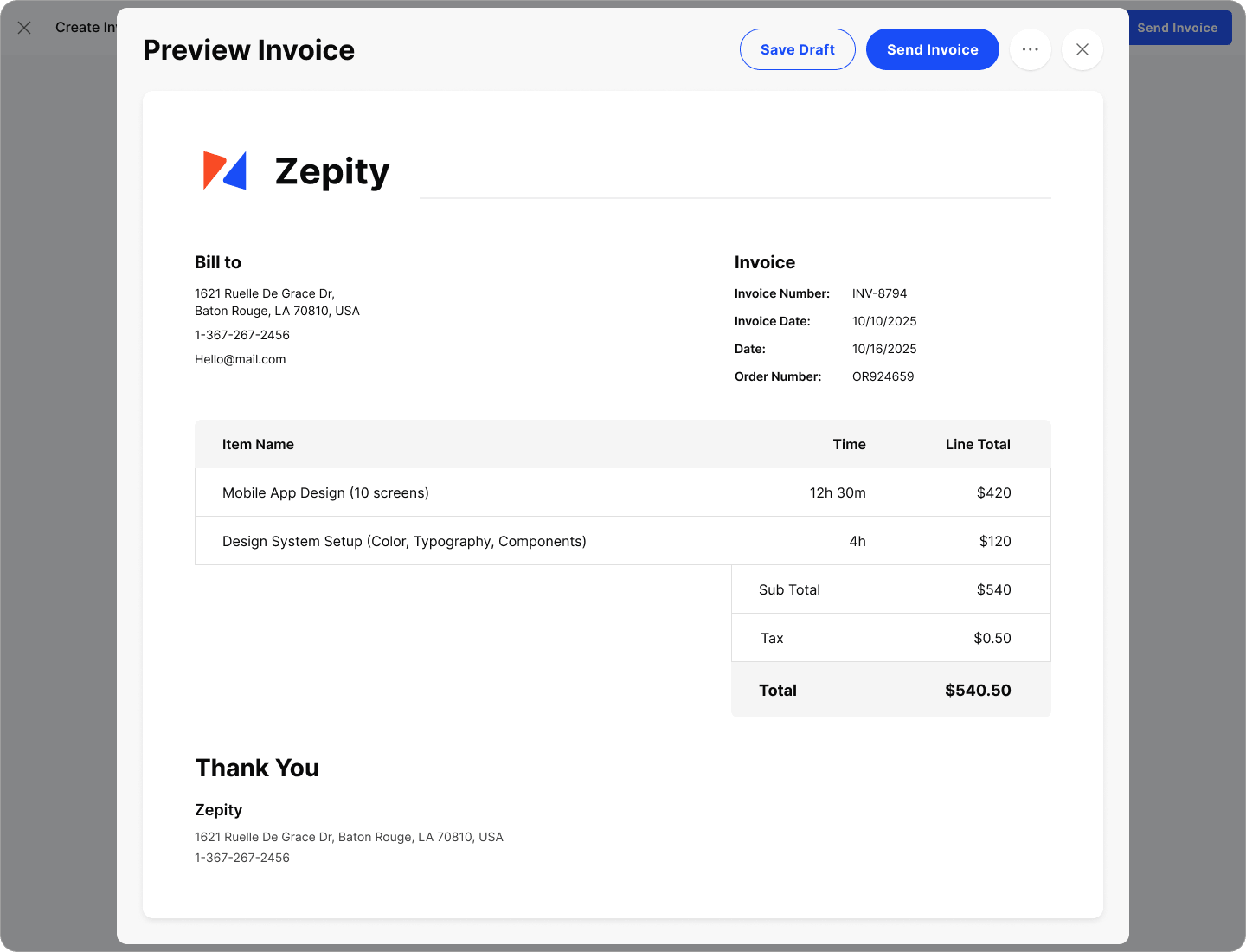Click the Sub Total value $540
Screen dimensions: 1246x952
[x=993, y=589]
